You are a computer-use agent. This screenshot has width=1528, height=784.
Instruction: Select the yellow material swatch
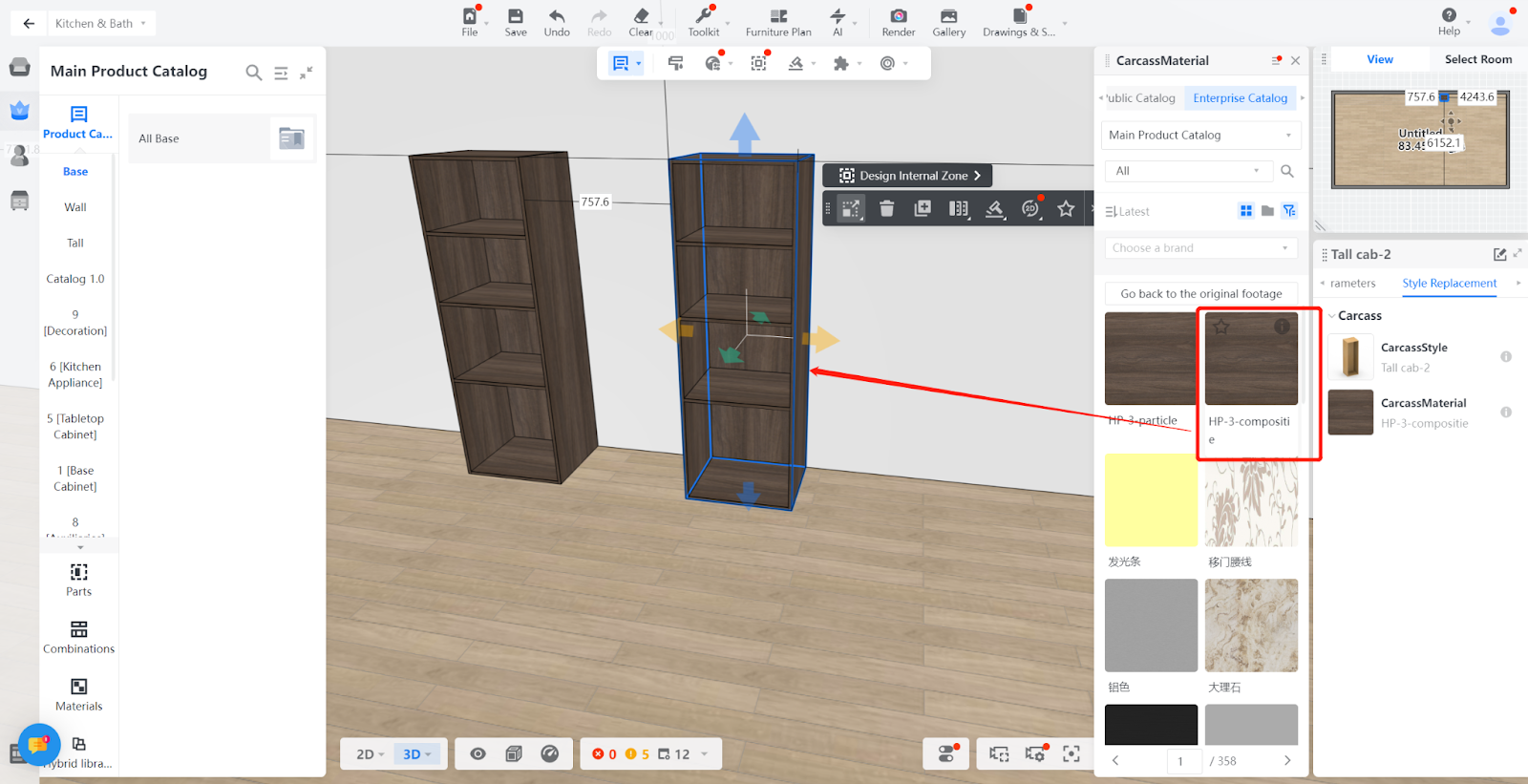click(x=1151, y=500)
